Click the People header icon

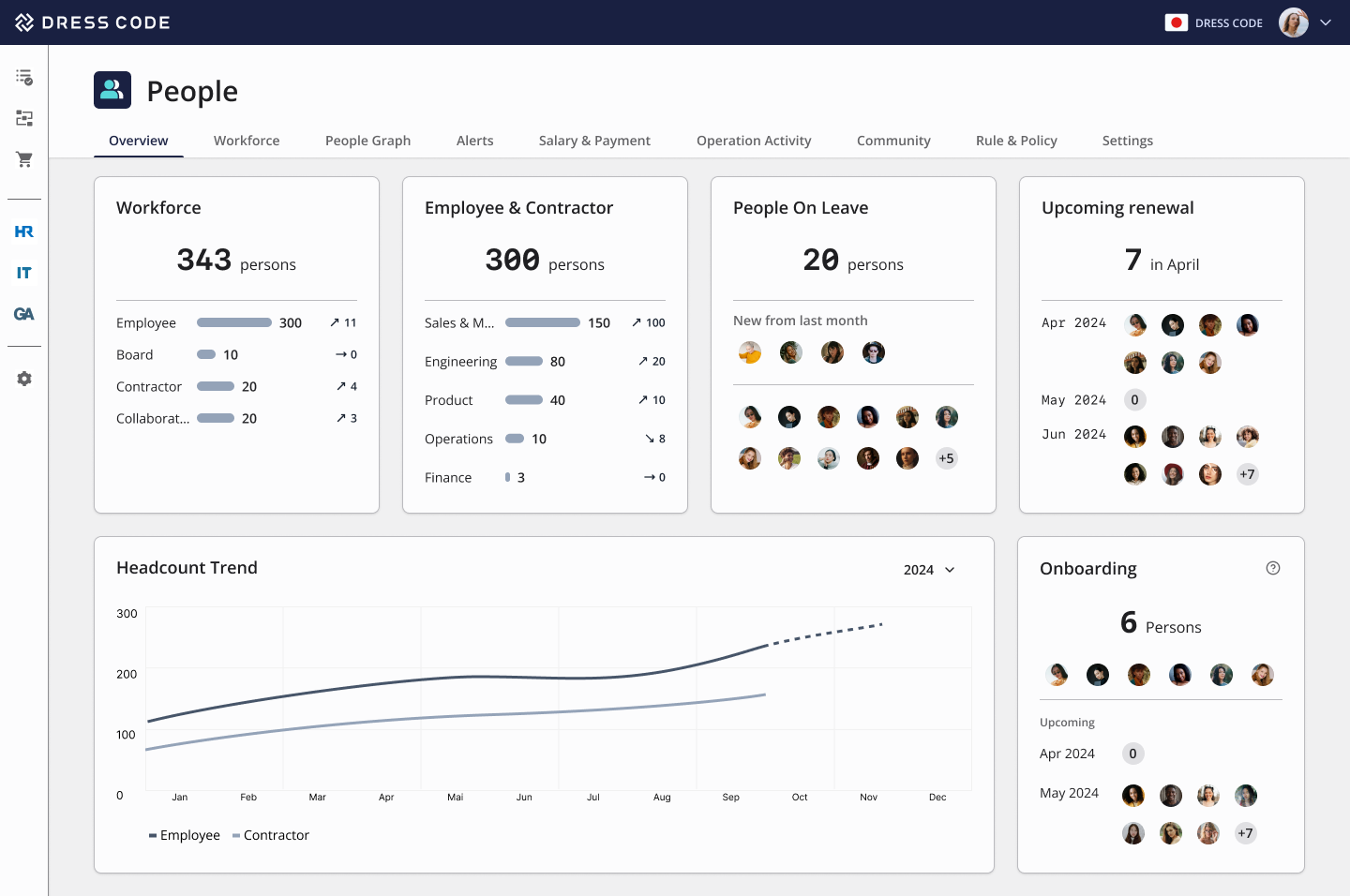click(x=112, y=90)
